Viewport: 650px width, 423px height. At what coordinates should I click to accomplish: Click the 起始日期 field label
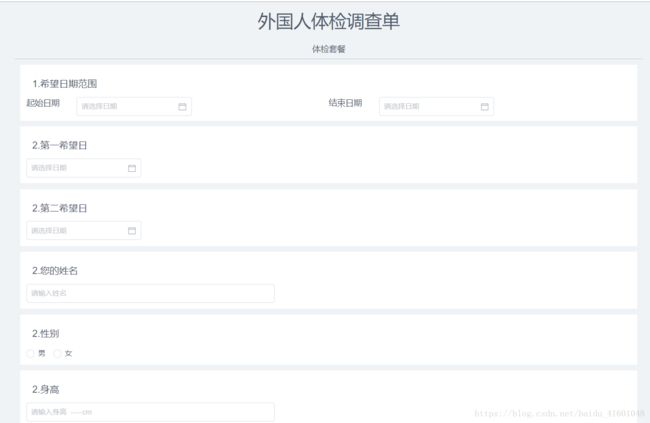click(x=43, y=103)
